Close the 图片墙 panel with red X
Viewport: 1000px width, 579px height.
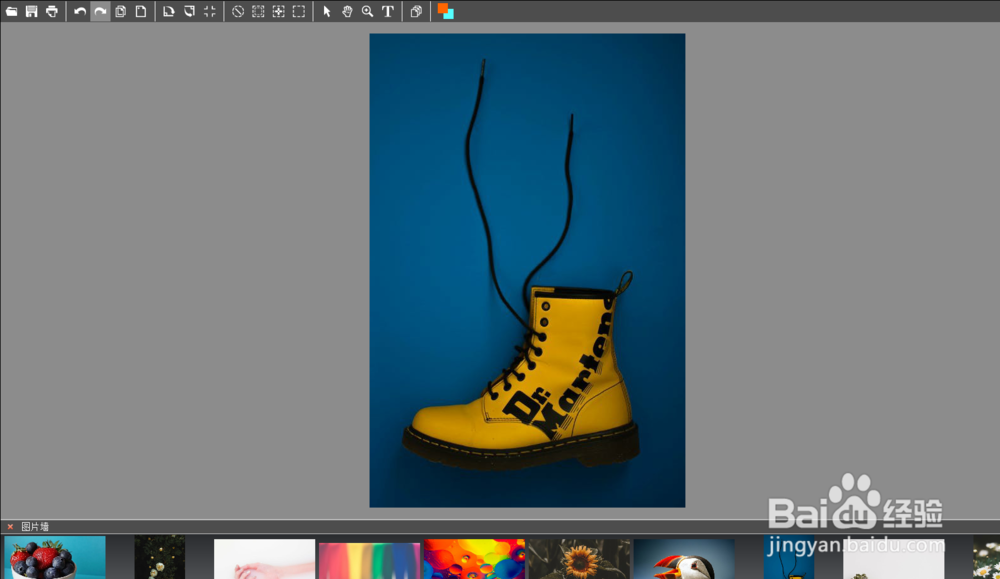click(x=10, y=527)
